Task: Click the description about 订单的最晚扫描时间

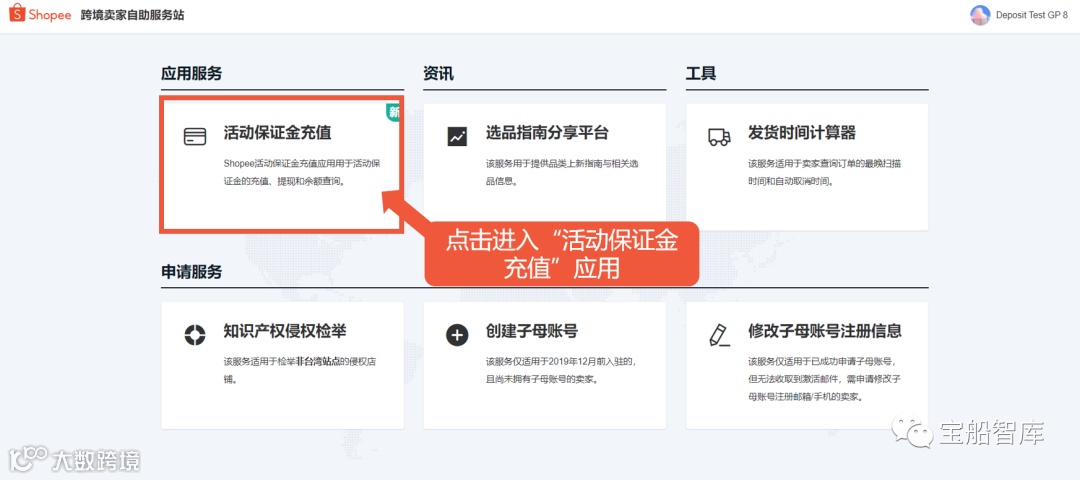Action: (826, 173)
